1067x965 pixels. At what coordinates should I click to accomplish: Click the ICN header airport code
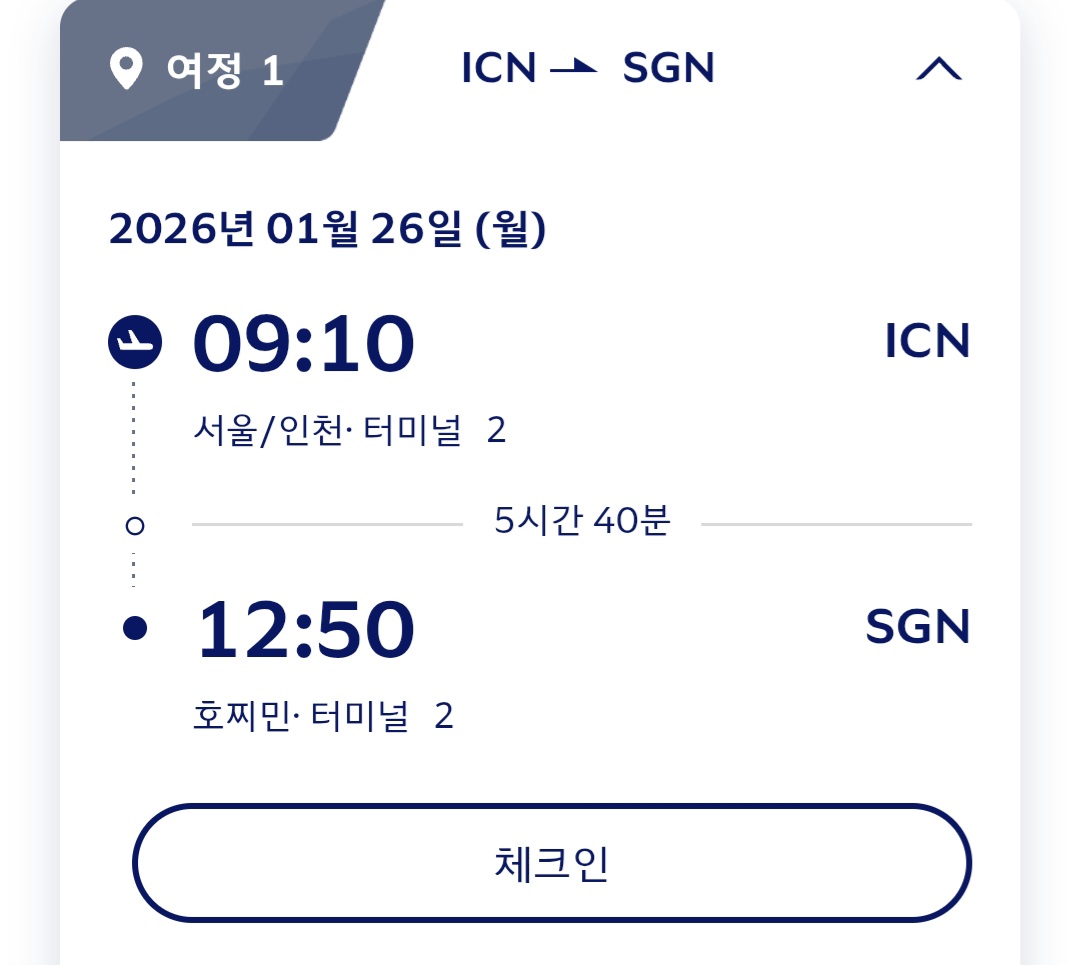tap(499, 69)
